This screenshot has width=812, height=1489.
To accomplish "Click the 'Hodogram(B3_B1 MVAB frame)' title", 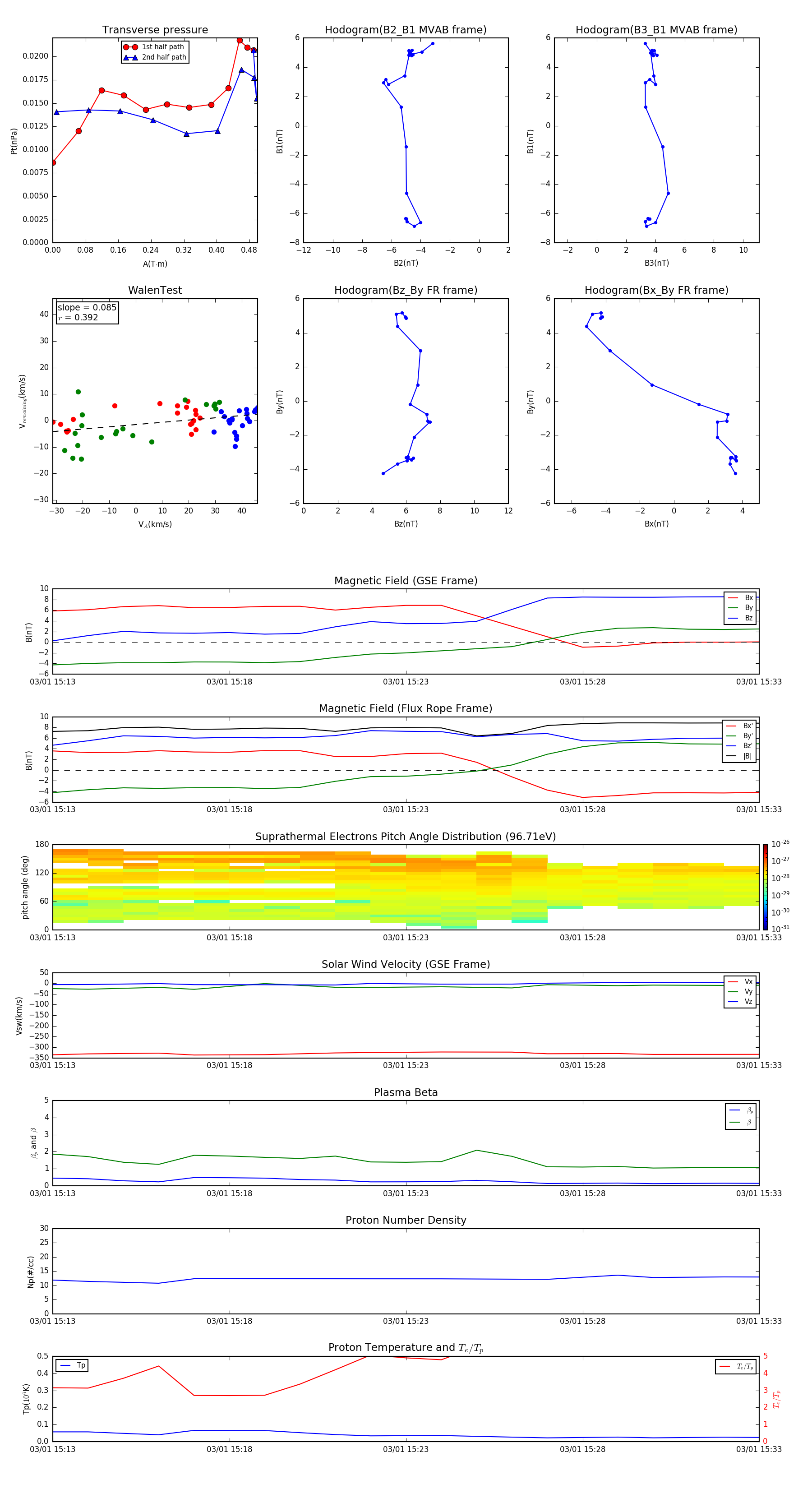I will coord(656,30).
